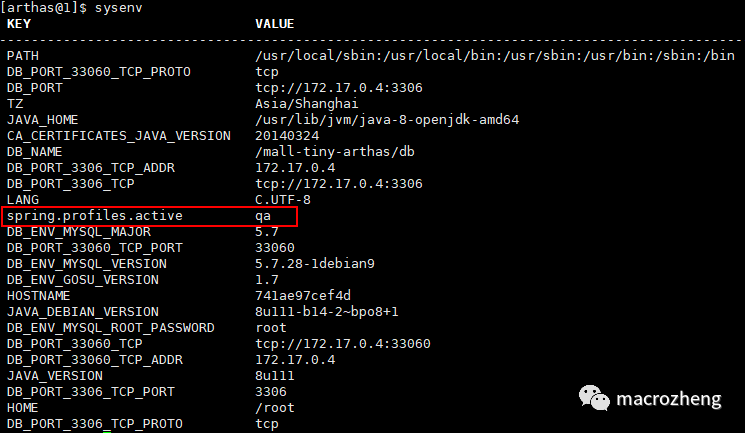Image resolution: width=745 pixels, height=433 pixels.
Task: Click the 8u111-b14-2~bpo8+1 value
Action: point(327,312)
